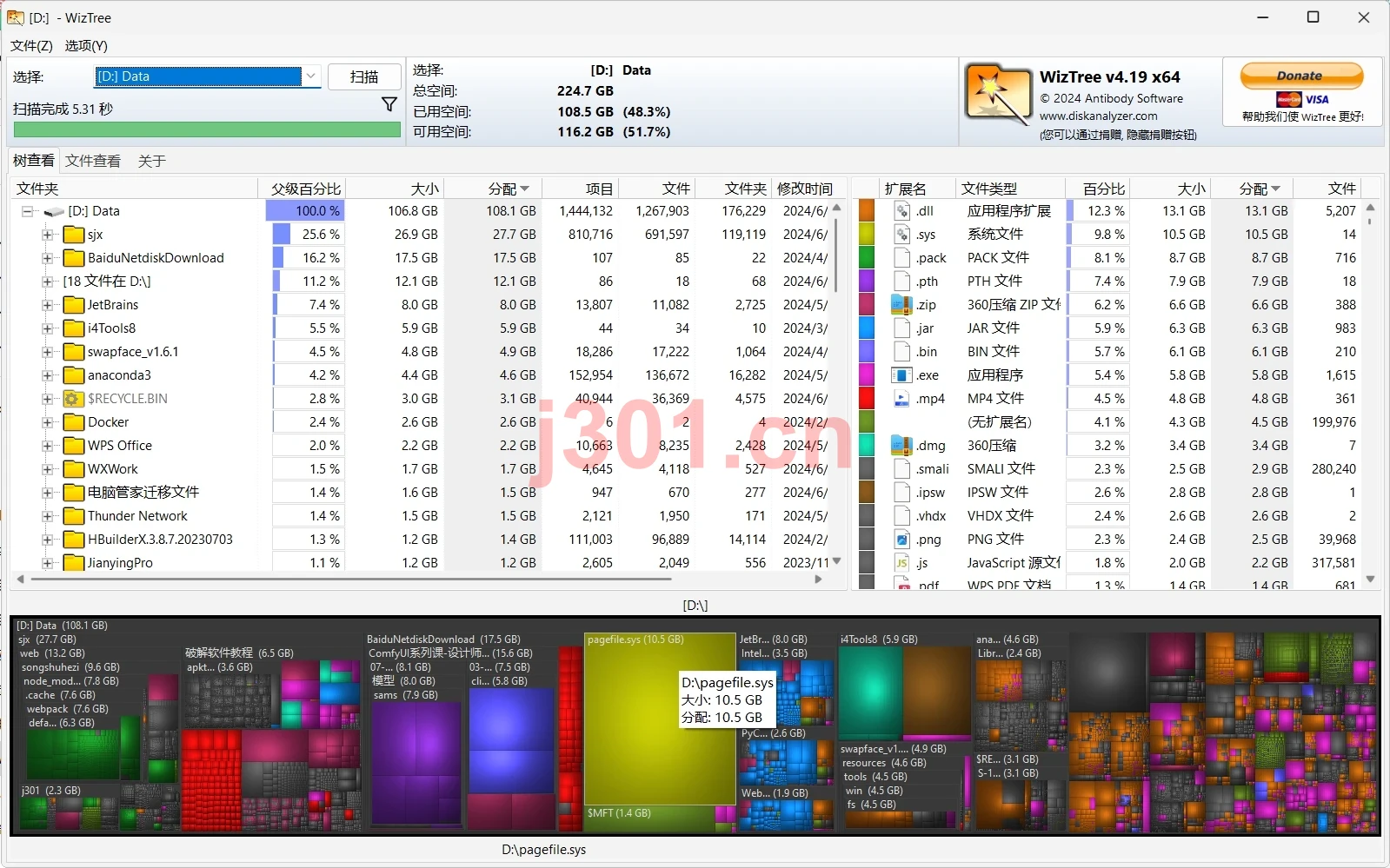The width and height of the screenshot is (1390, 868).
Task: Click the .pack file type icon
Action: click(x=901, y=257)
